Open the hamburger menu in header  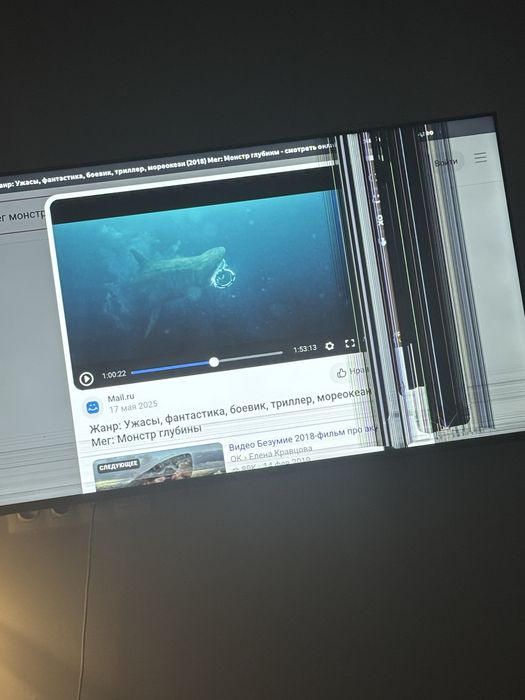(480, 158)
